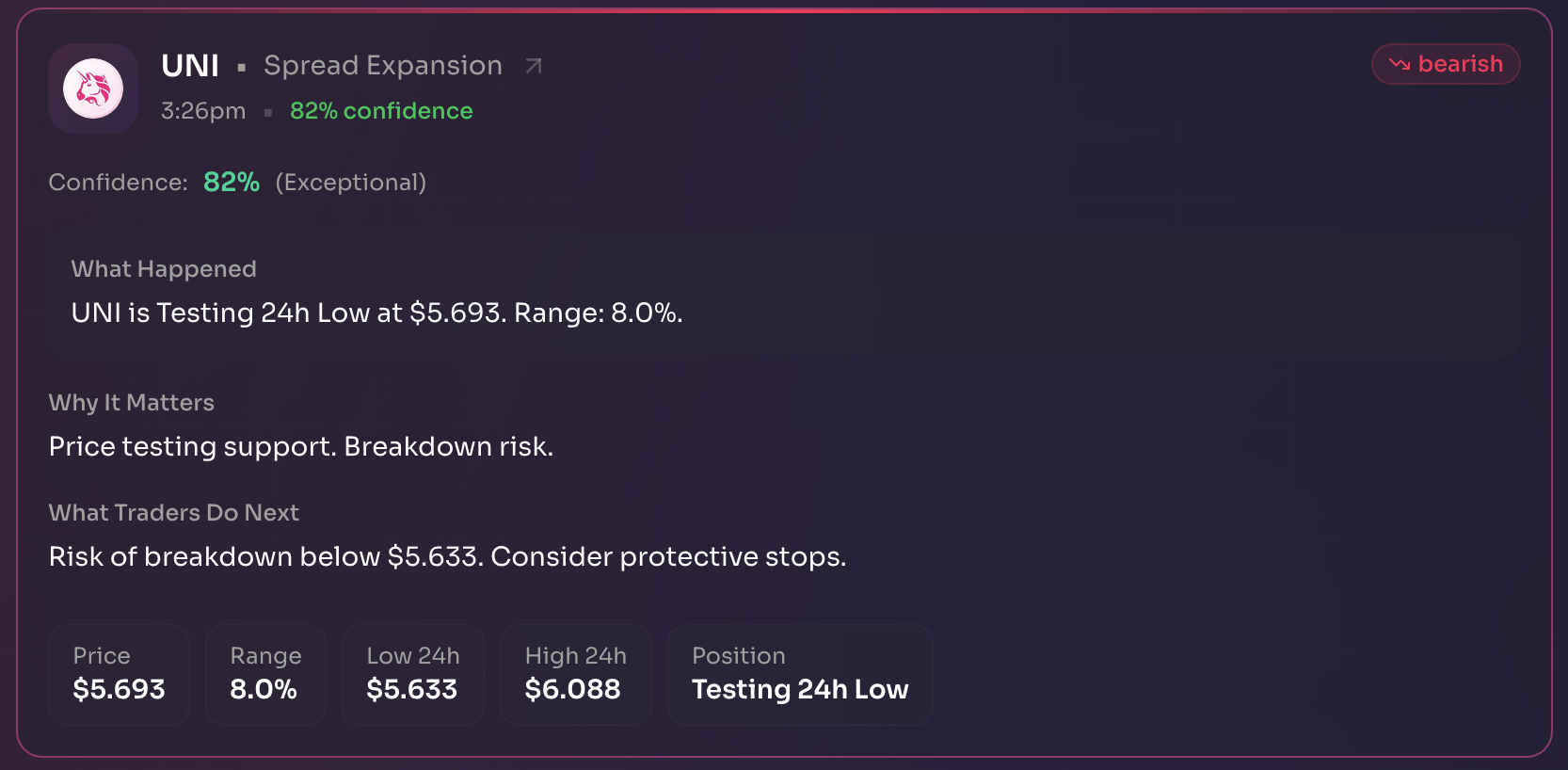
Task: Click the High 24h stat card
Action: pyautogui.click(x=575, y=674)
